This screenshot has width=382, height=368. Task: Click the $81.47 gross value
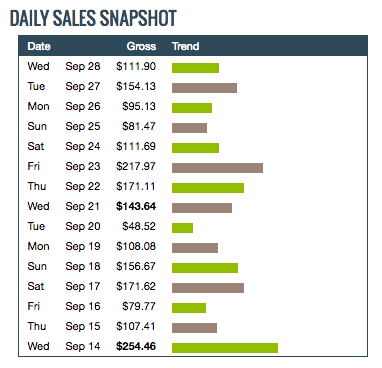(139, 126)
